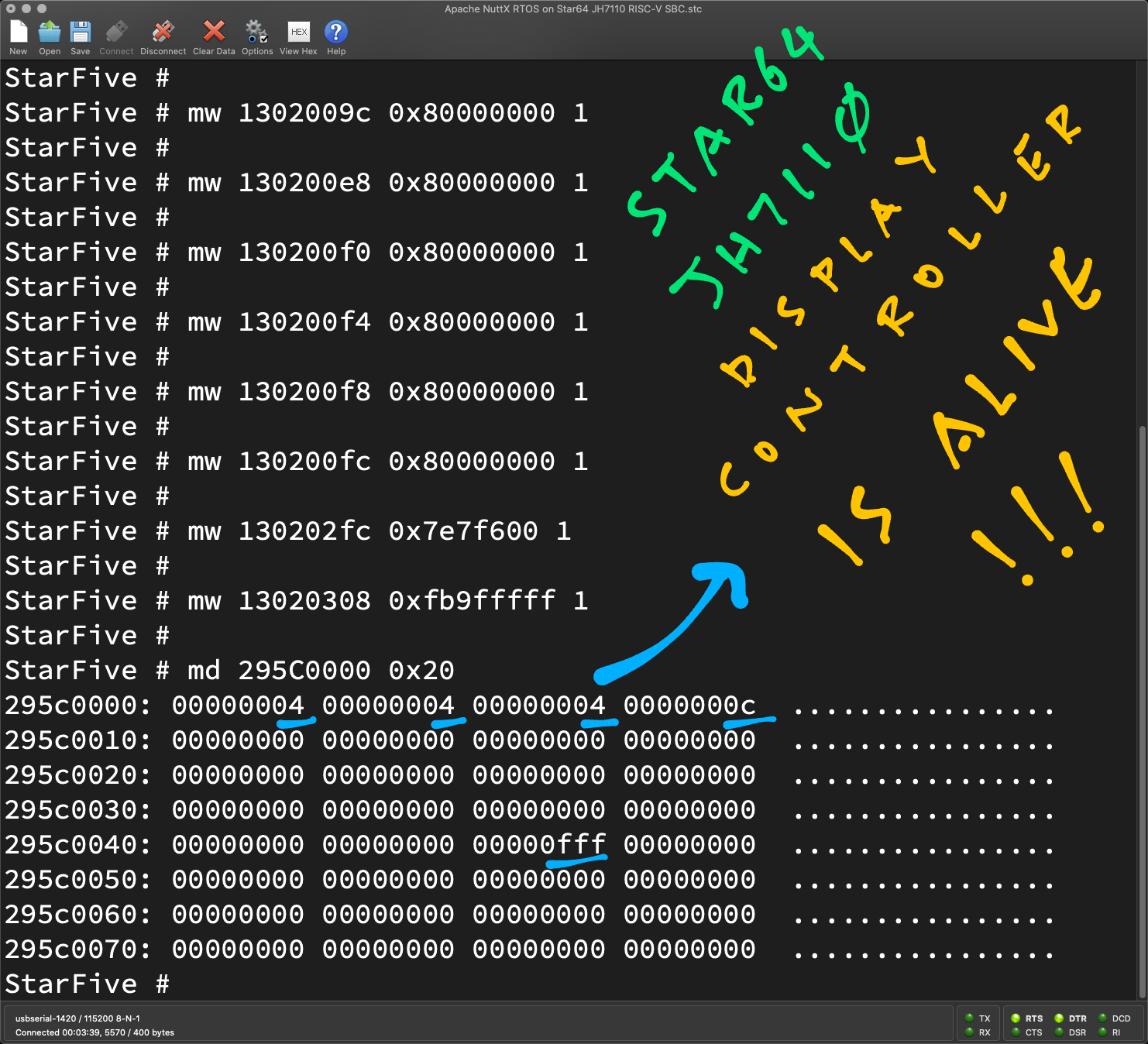Image resolution: width=1148 pixels, height=1044 pixels.
Task: Click the command 'mw 130200e8 0x80000000 1'
Action: pos(387,183)
